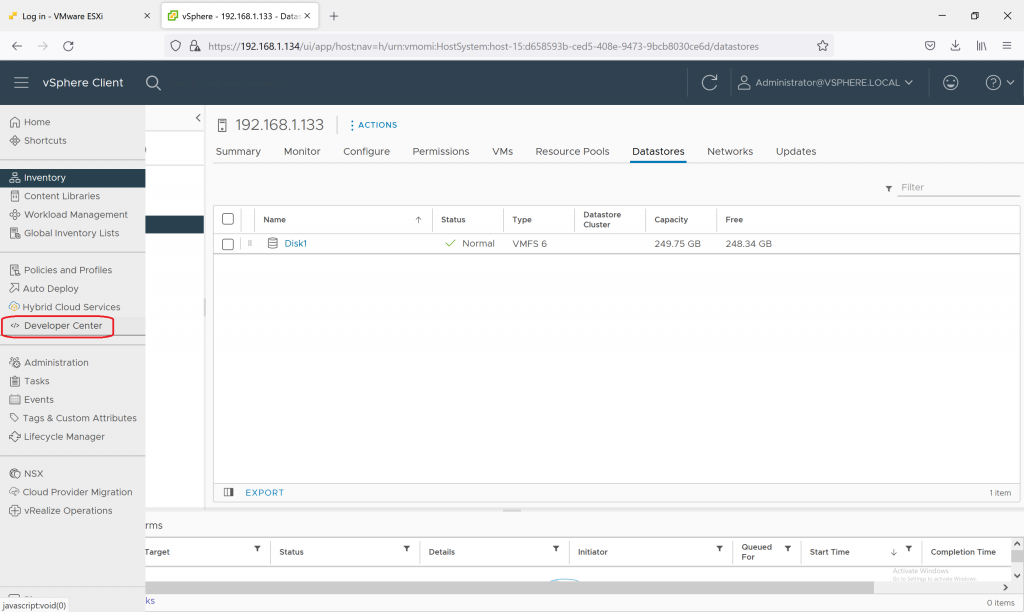Open a new browser tab
The image size is (1024, 612).
(x=334, y=16)
